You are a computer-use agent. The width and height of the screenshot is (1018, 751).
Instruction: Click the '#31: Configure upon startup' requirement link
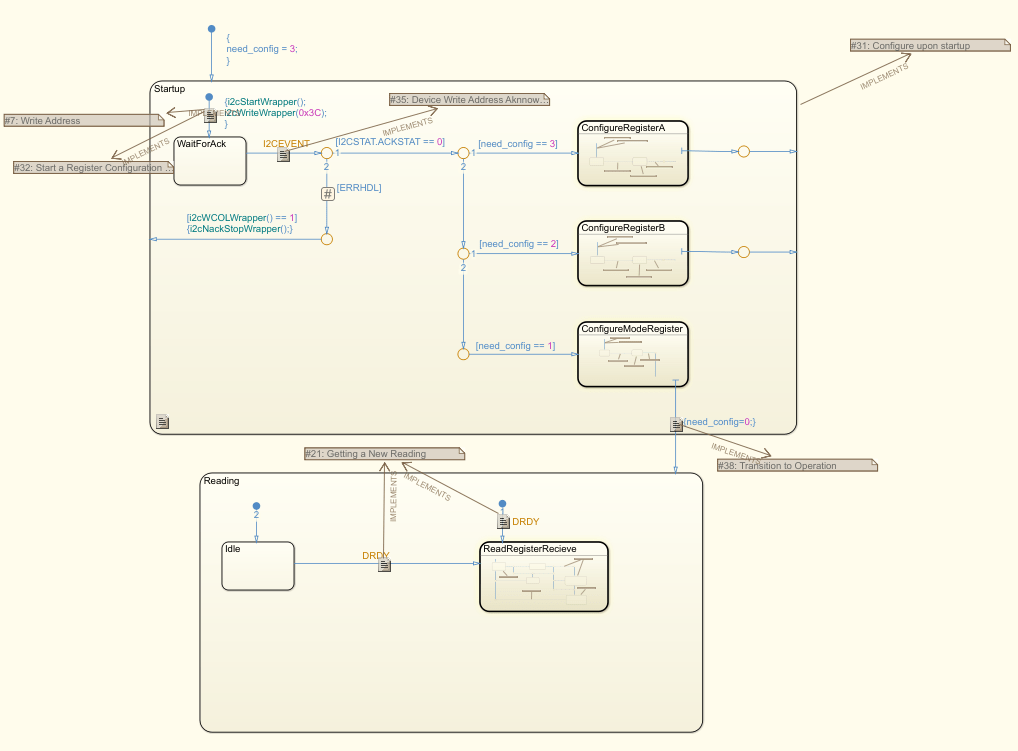(x=928, y=44)
